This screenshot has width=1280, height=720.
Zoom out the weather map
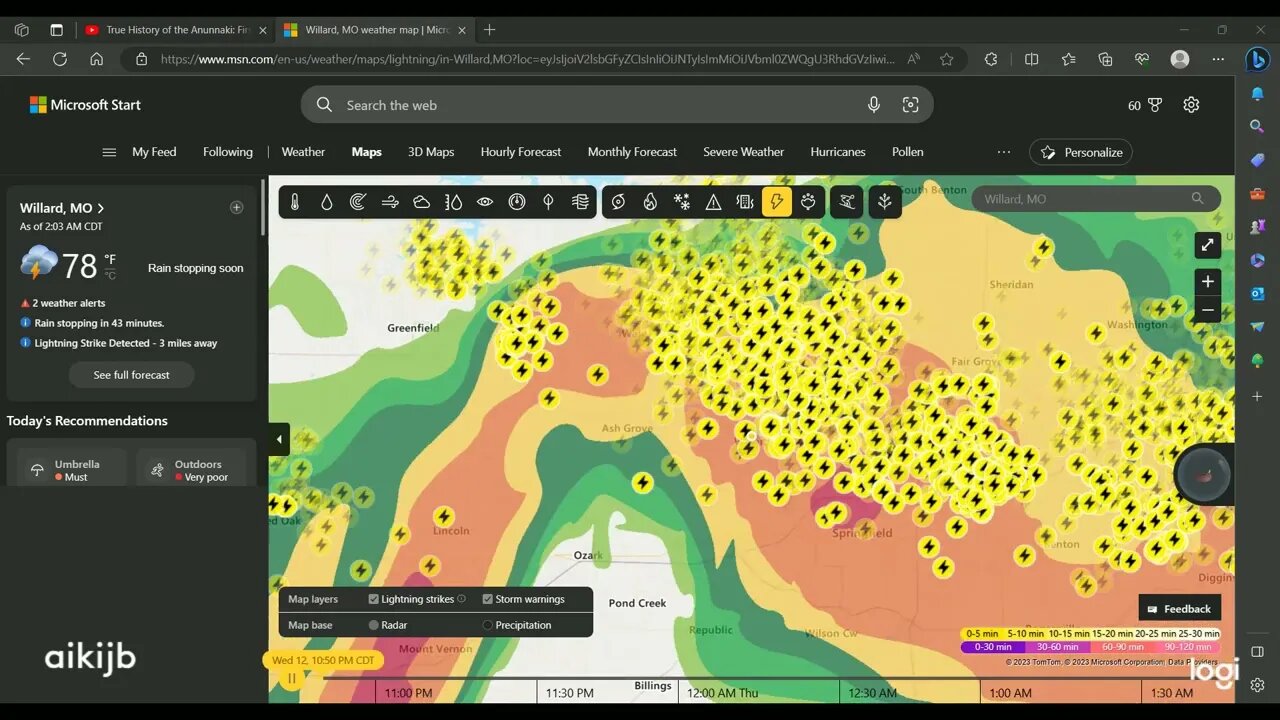coord(1207,310)
